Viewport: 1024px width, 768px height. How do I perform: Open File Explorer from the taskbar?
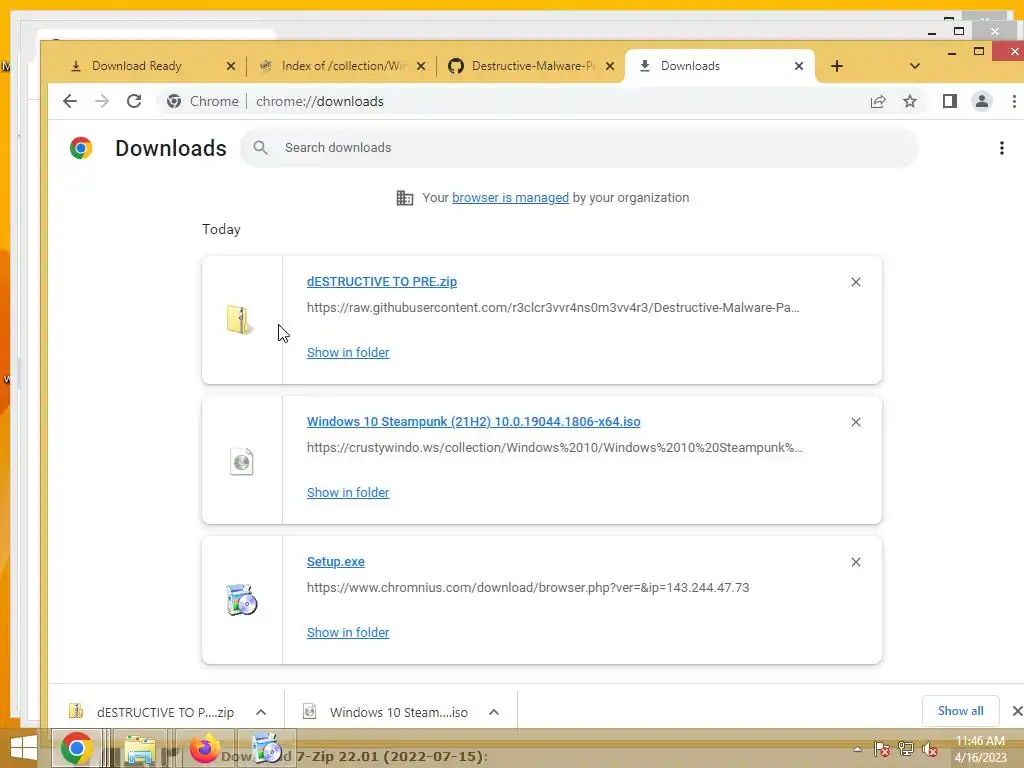coord(140,750)
